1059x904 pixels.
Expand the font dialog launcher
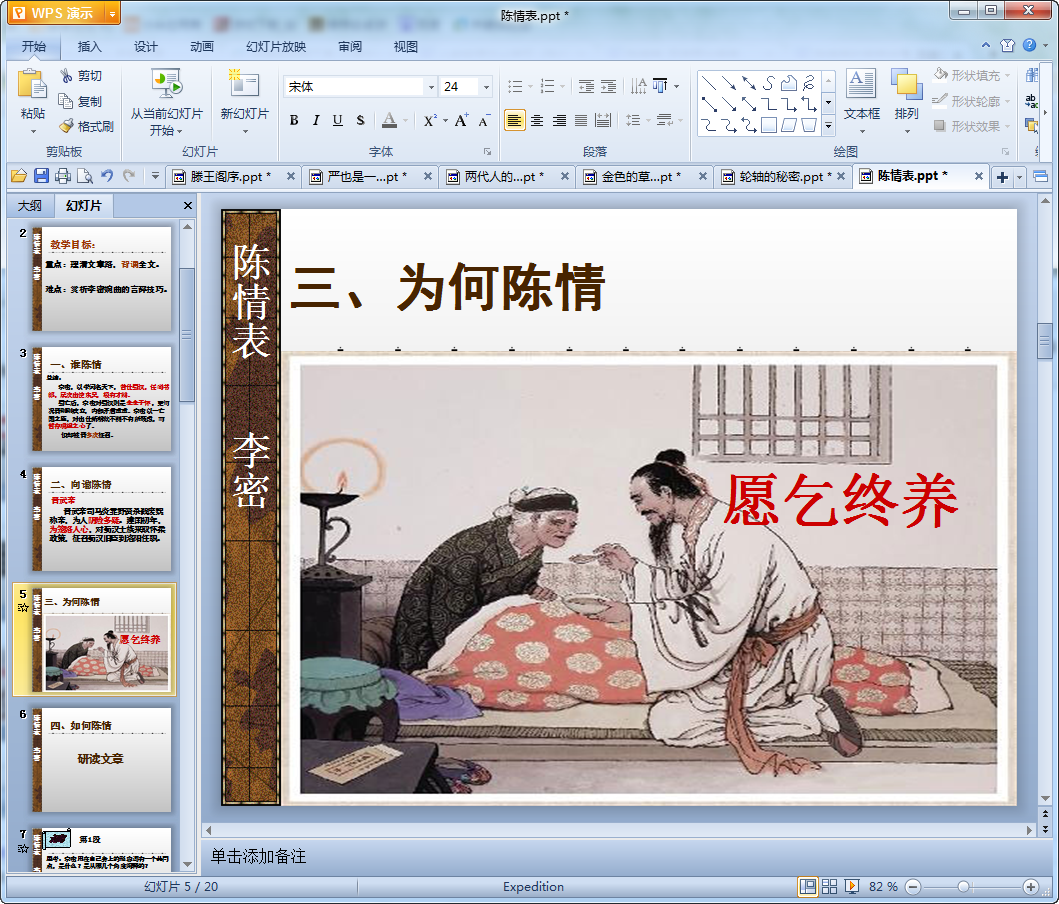[x=487, y=151]
